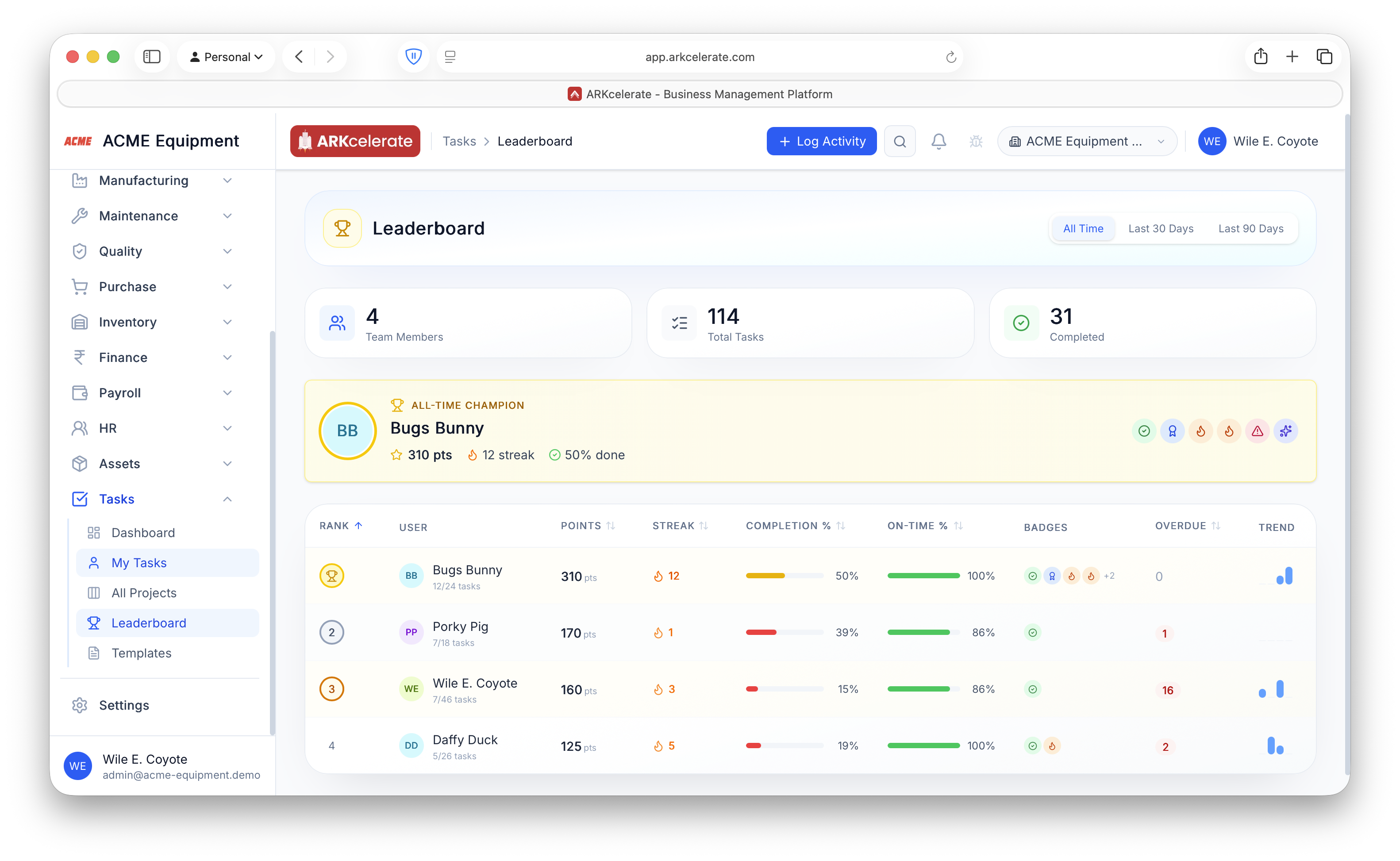This screenshot has height=861, width=1400.
Task: Expand the Payroll section
Action: [154, 392]
